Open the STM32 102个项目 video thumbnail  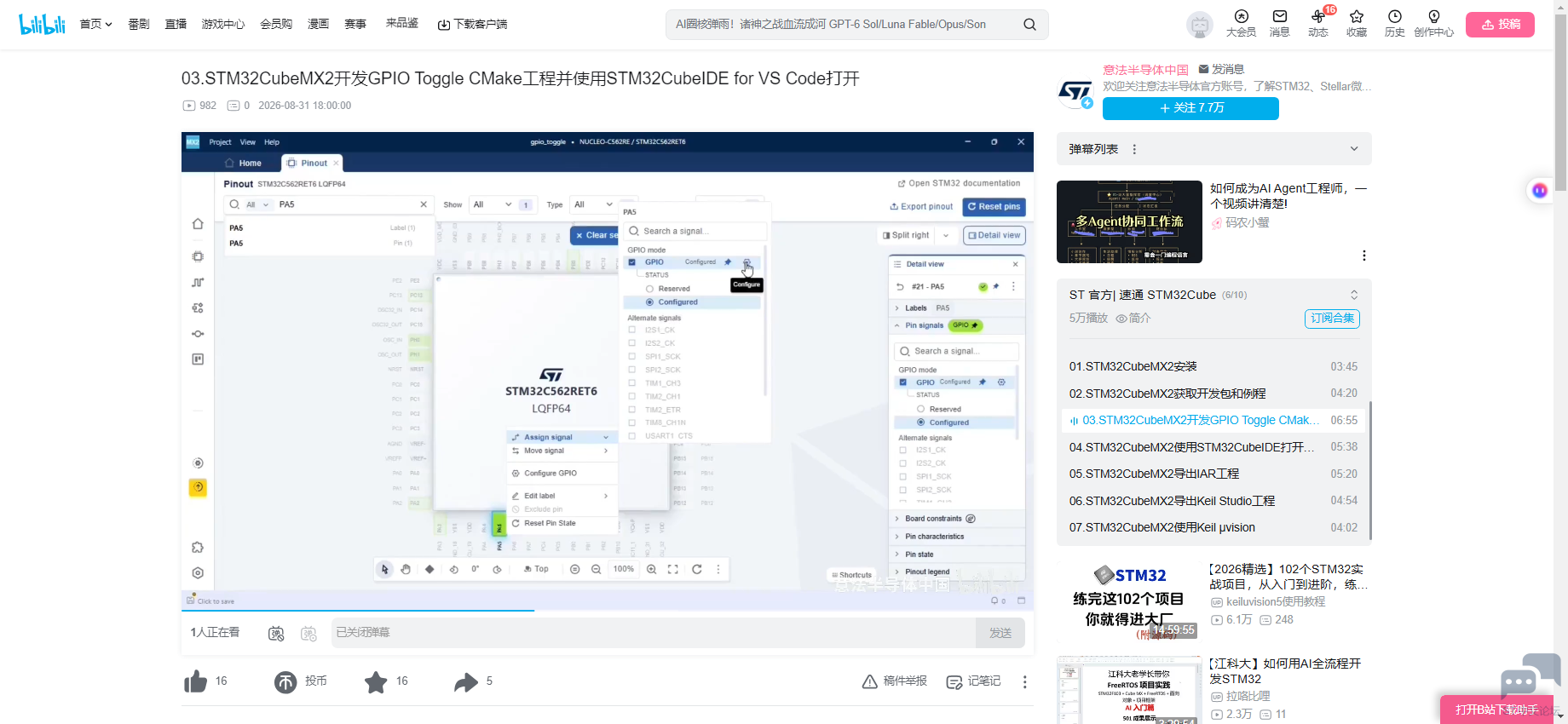point(1129,600)
